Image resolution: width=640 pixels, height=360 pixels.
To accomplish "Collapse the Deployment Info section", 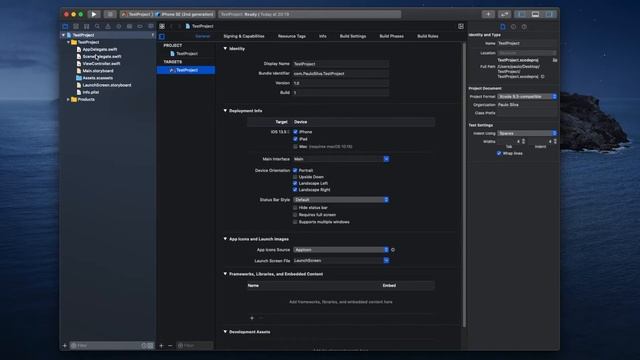I will (225, 111).
